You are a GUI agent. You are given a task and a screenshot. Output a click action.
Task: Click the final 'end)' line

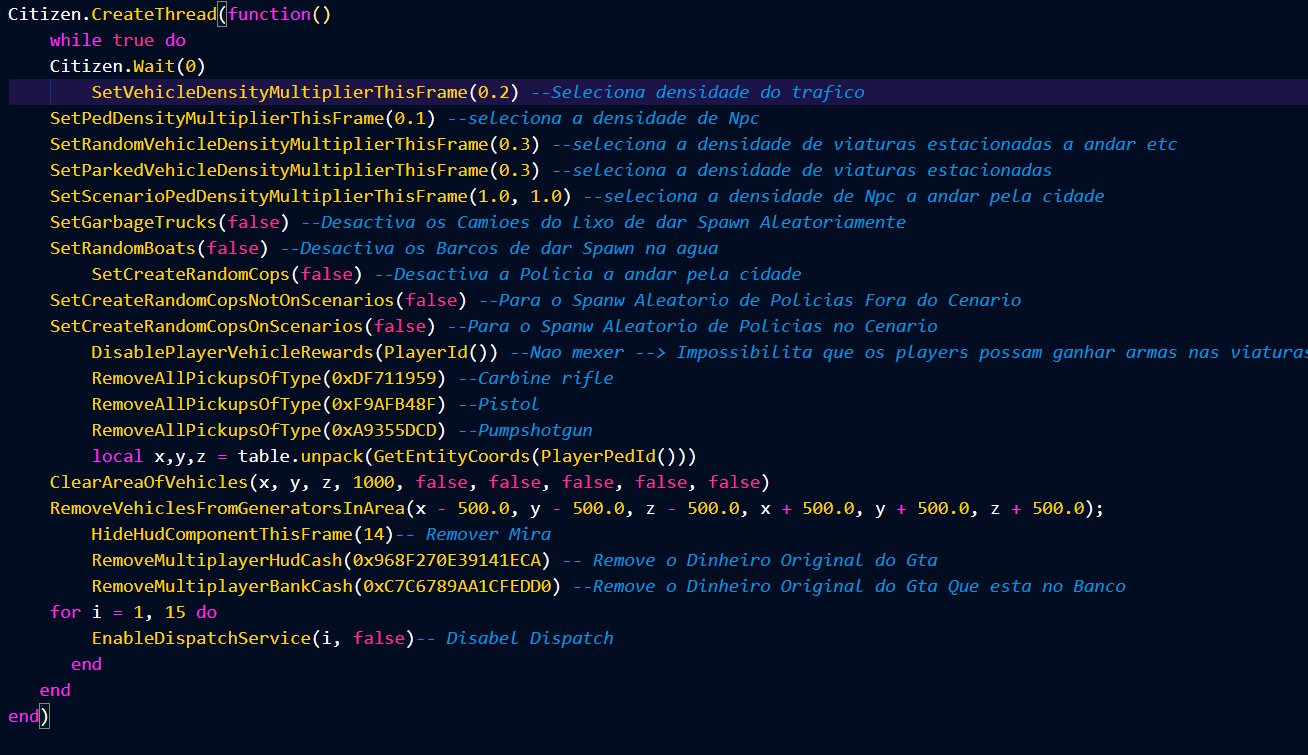click(x=28, y=716)
